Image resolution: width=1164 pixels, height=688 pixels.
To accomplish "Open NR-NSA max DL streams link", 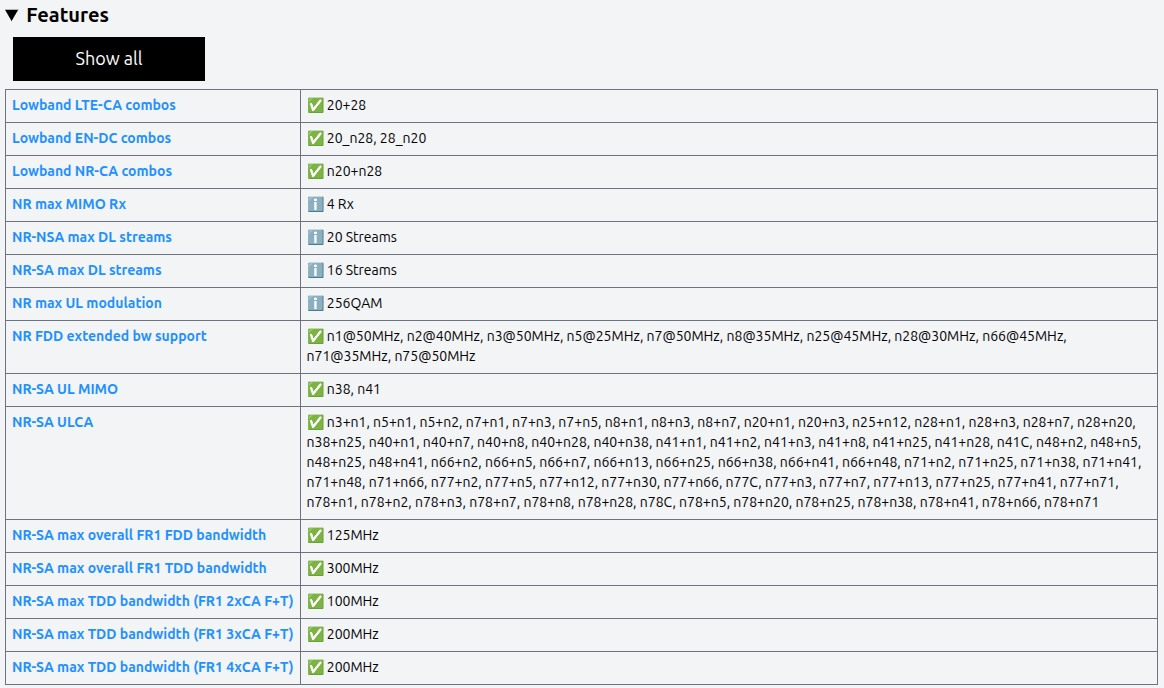I will (x=92, y=237).
